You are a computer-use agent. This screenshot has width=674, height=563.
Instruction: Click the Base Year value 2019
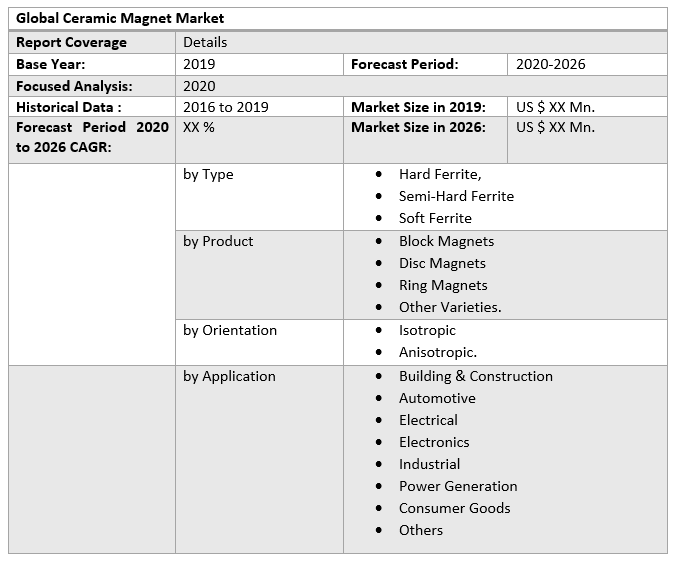[199, 64]
